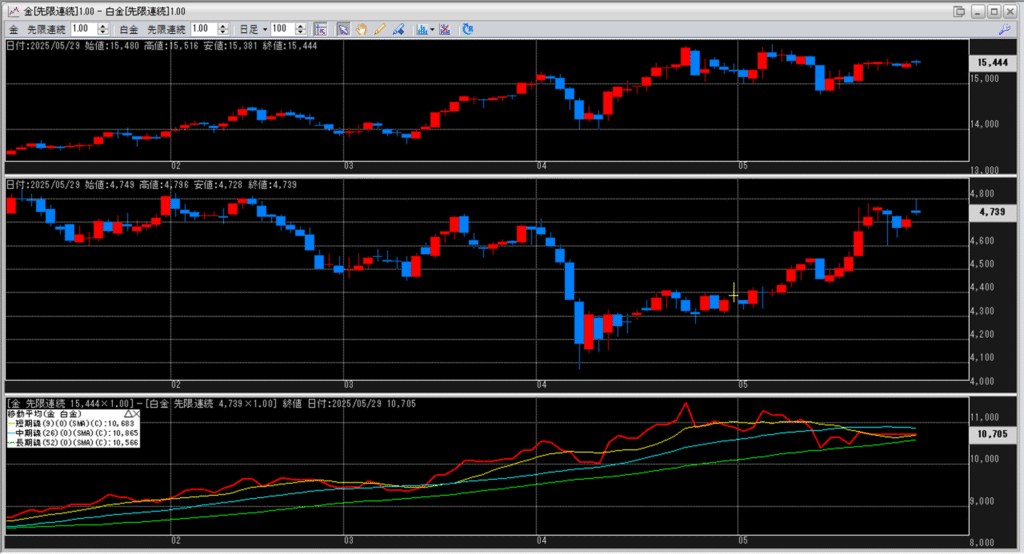The width and height of the screenshot is (1024, 554).
Task: Click the gold chart info line with 終値:15,444
Action: pos(161,46)
